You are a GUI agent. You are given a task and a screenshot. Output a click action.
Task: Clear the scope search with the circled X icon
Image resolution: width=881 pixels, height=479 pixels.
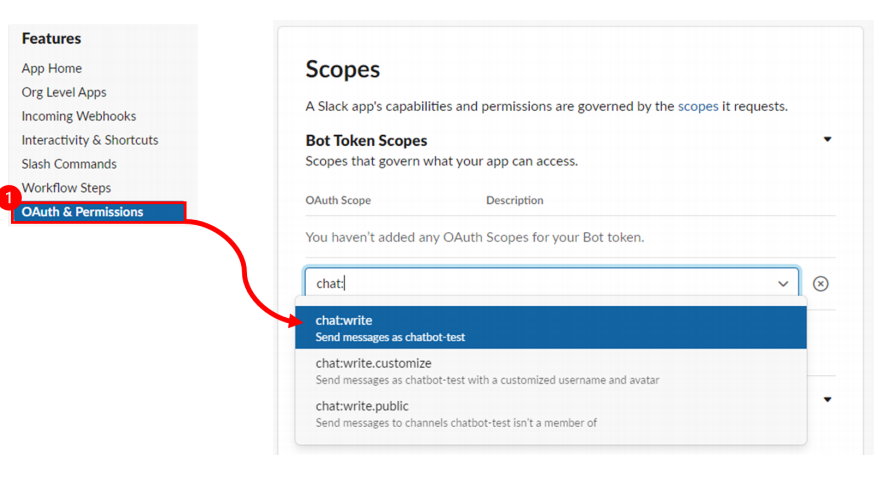click(x=820, y=284)
